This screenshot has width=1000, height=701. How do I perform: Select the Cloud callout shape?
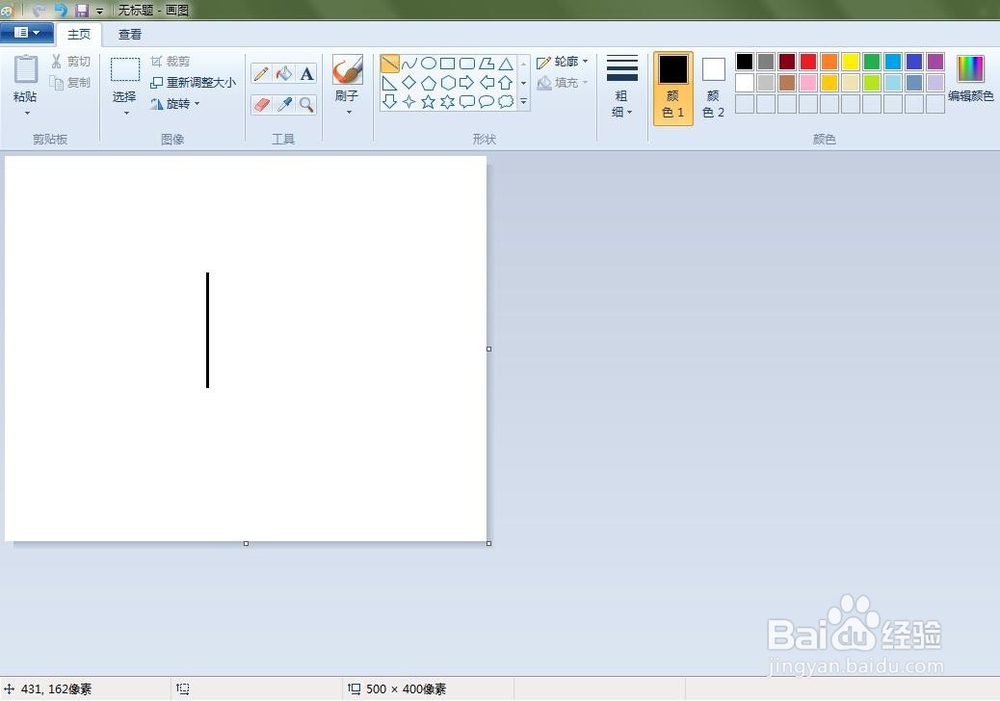point(506,101)
